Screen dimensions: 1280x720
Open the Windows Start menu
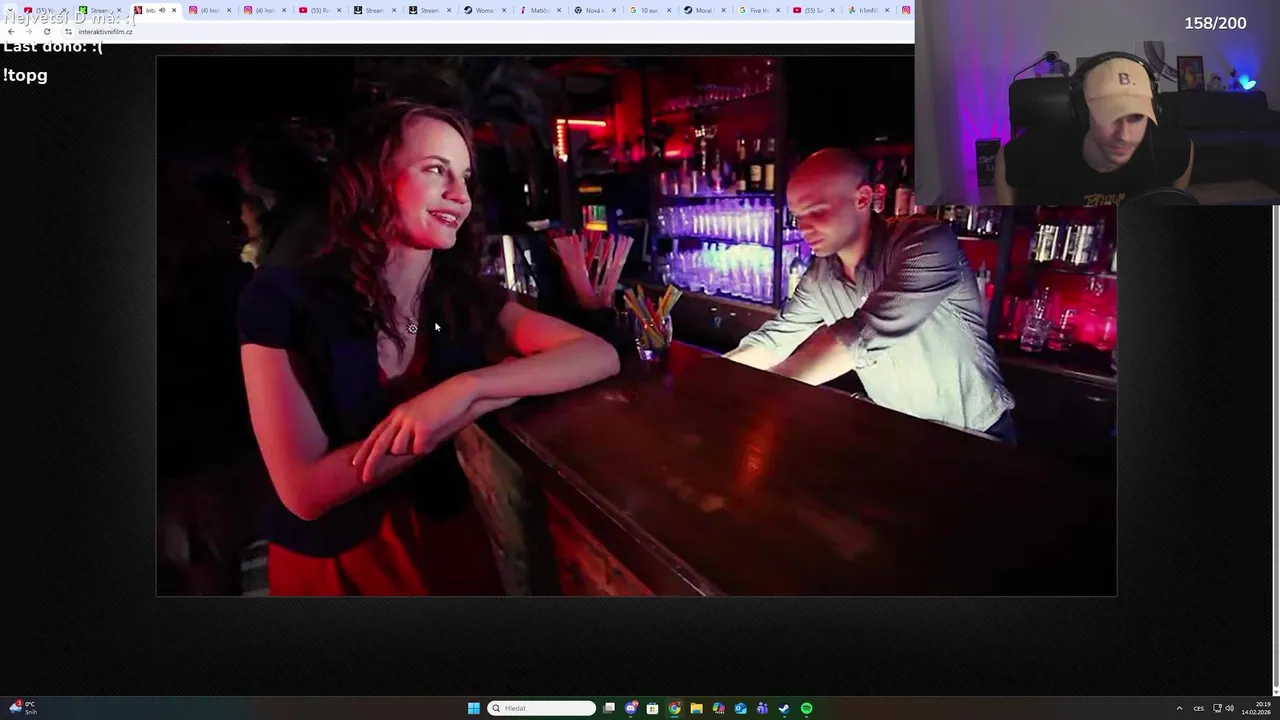tap(474, 708)
